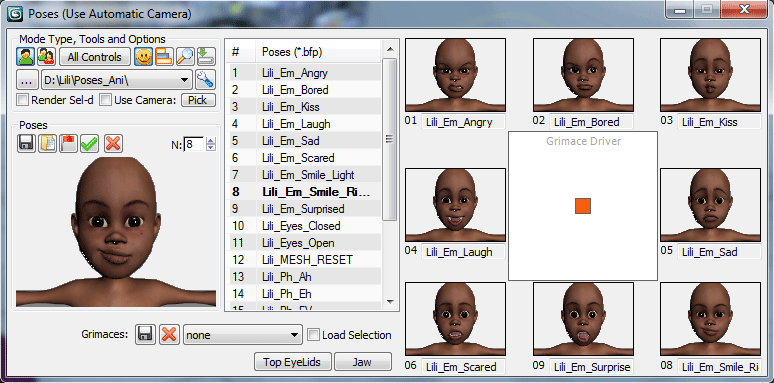
Task: Click the 01 Lili_Em_Angry face thumbnail
Action: pos(455,75)
